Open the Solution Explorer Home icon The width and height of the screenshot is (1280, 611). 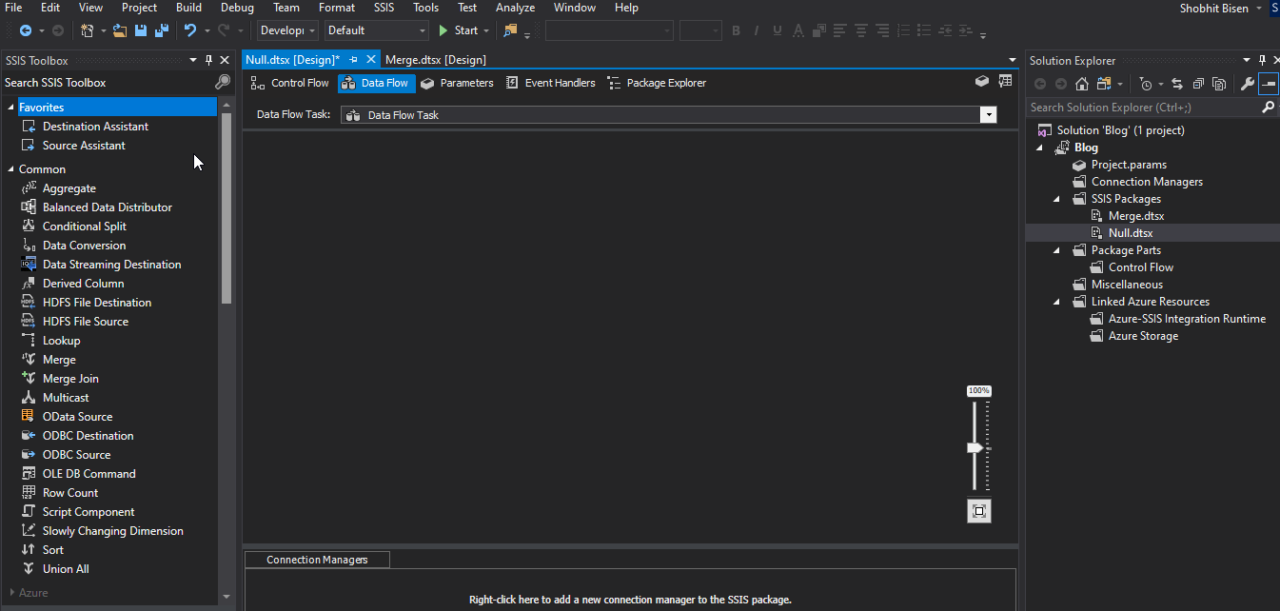coord(1082,84)
